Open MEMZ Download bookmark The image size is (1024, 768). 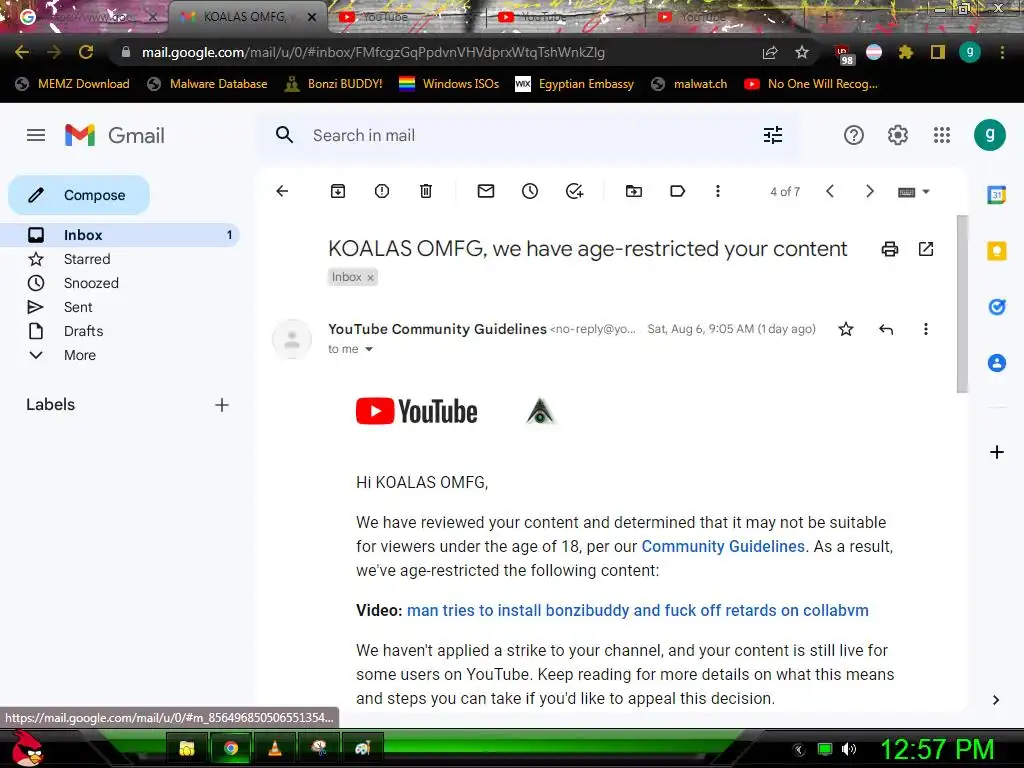click(72, 84)
